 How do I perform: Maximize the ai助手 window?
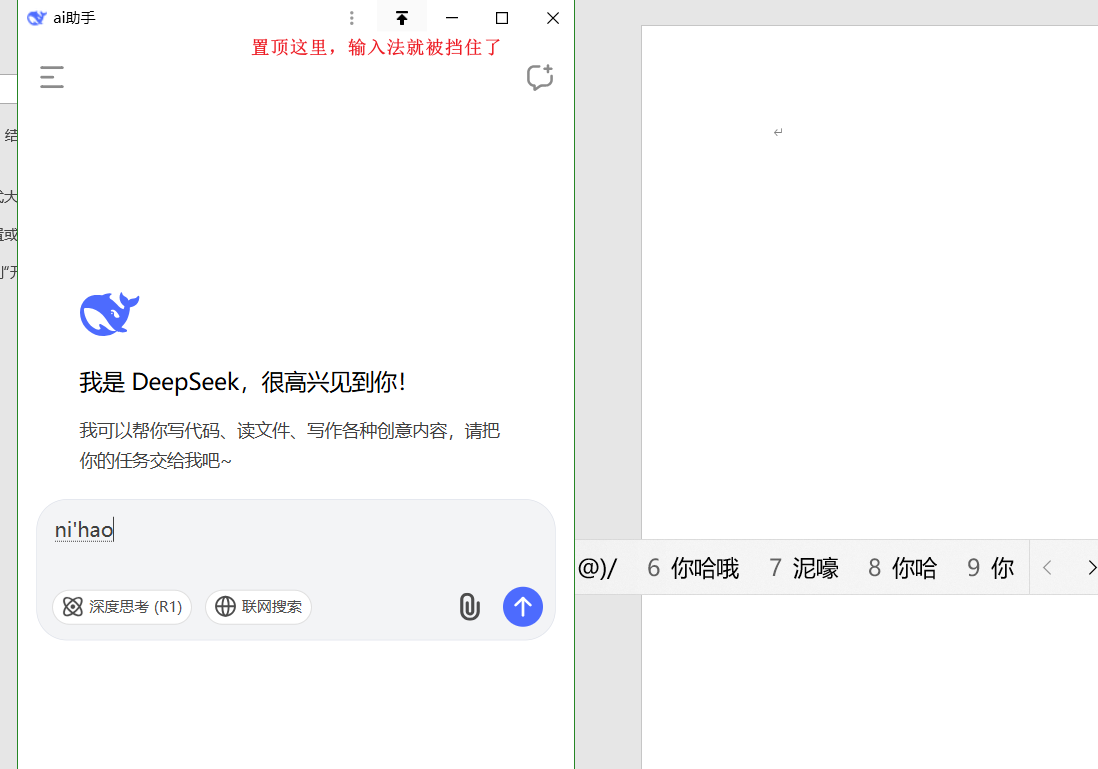point(502,18)
